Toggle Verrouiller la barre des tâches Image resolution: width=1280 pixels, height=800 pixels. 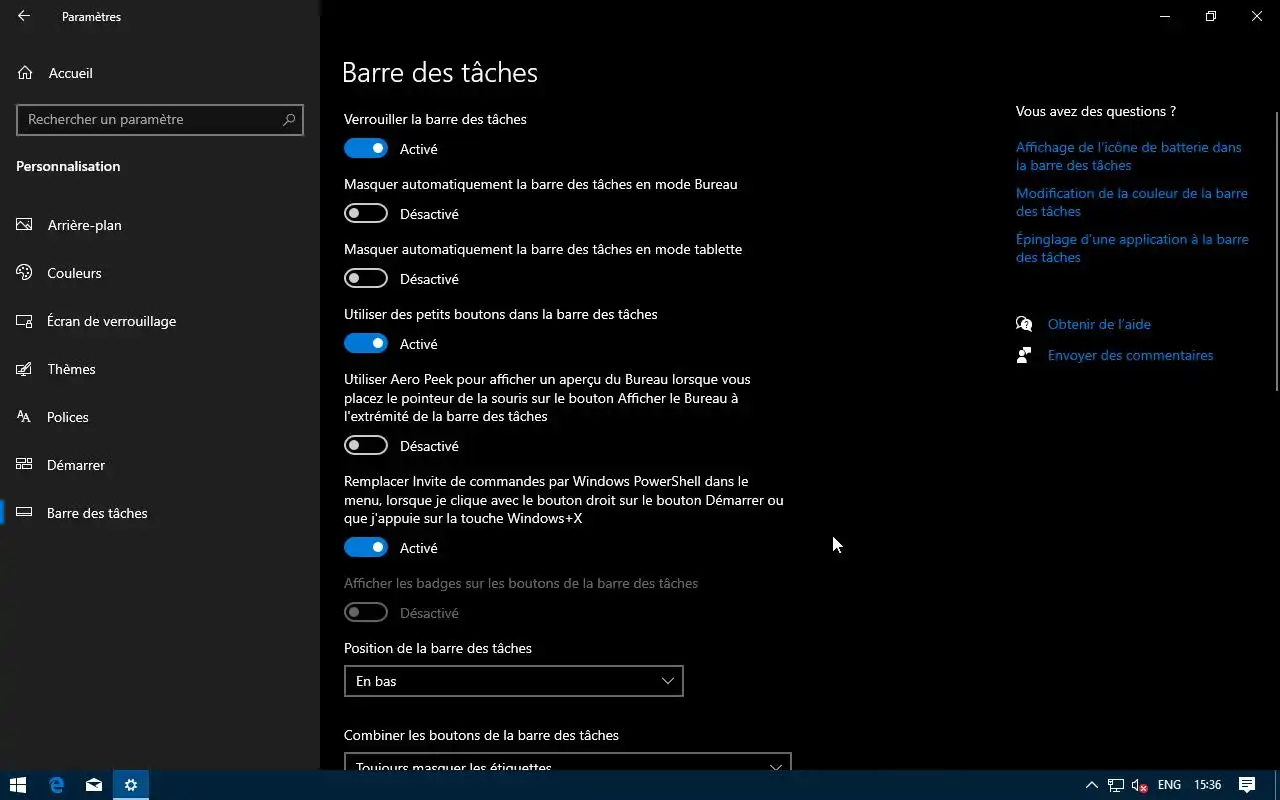tap(366, 149)
